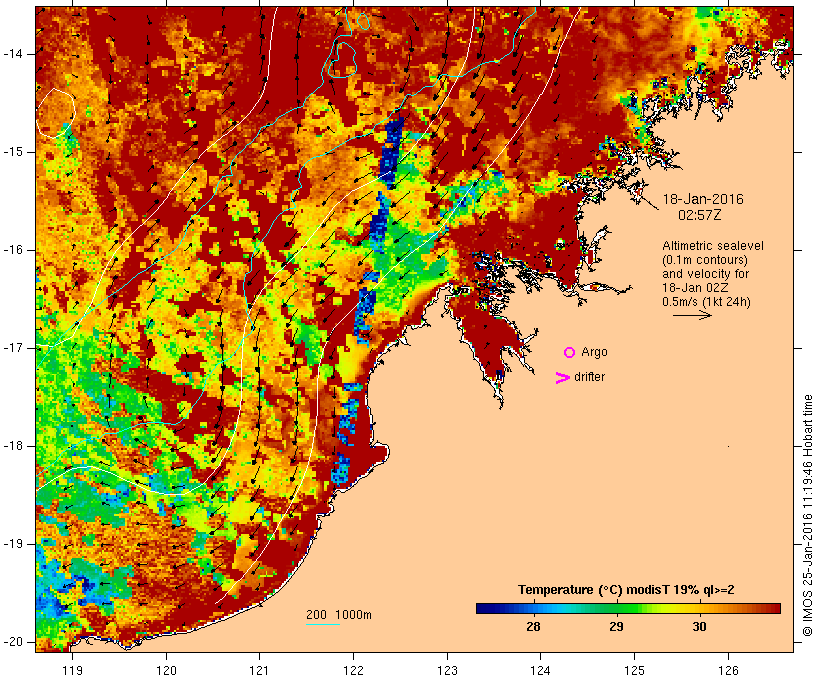820x680 pixels.
Task: Click the IMOS copyright timestamp text
Action: click(808, 516)
